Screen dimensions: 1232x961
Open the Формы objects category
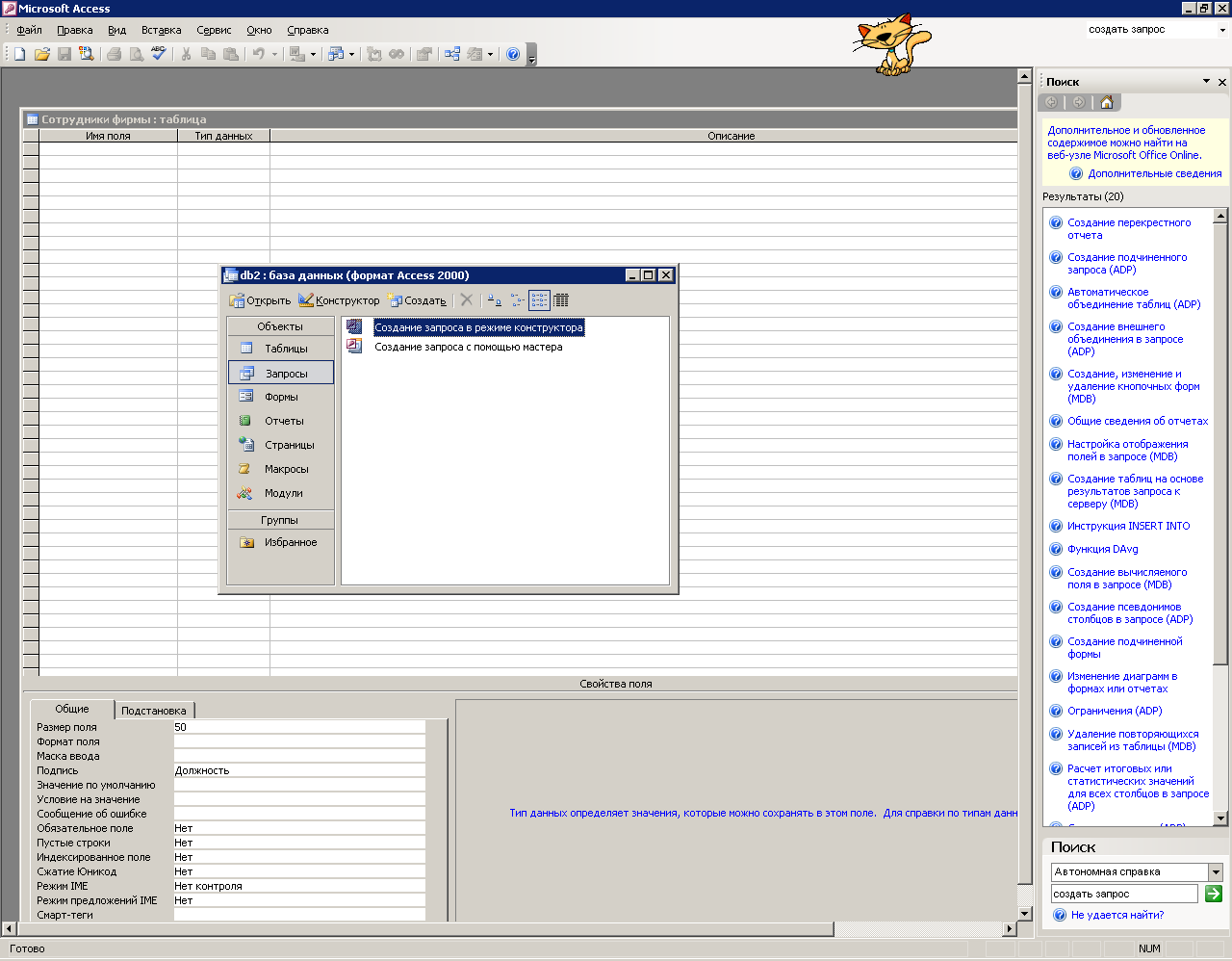click(281, 397)
